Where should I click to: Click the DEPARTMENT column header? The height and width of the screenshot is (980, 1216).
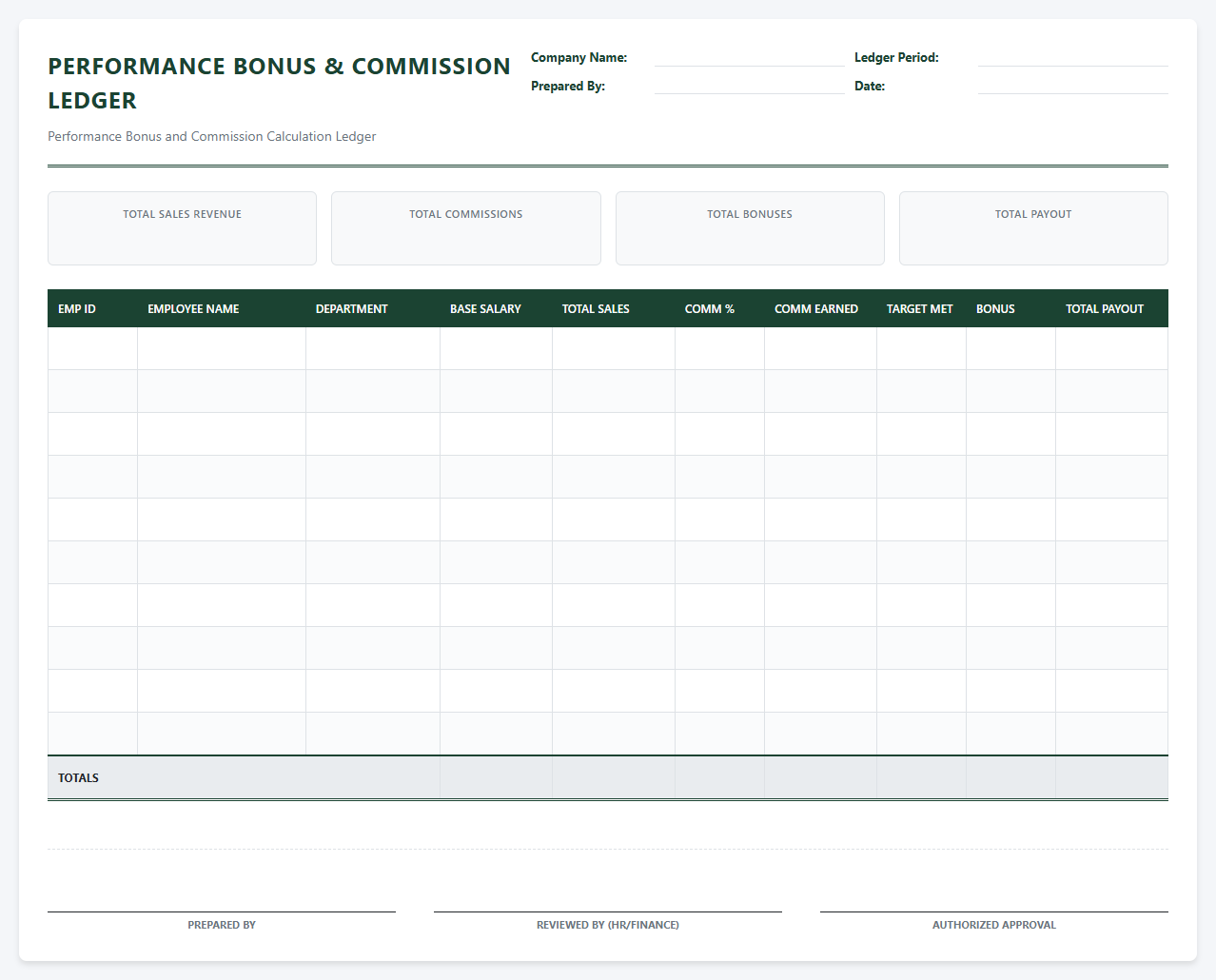pyautogui.click(x=373, y=308)
